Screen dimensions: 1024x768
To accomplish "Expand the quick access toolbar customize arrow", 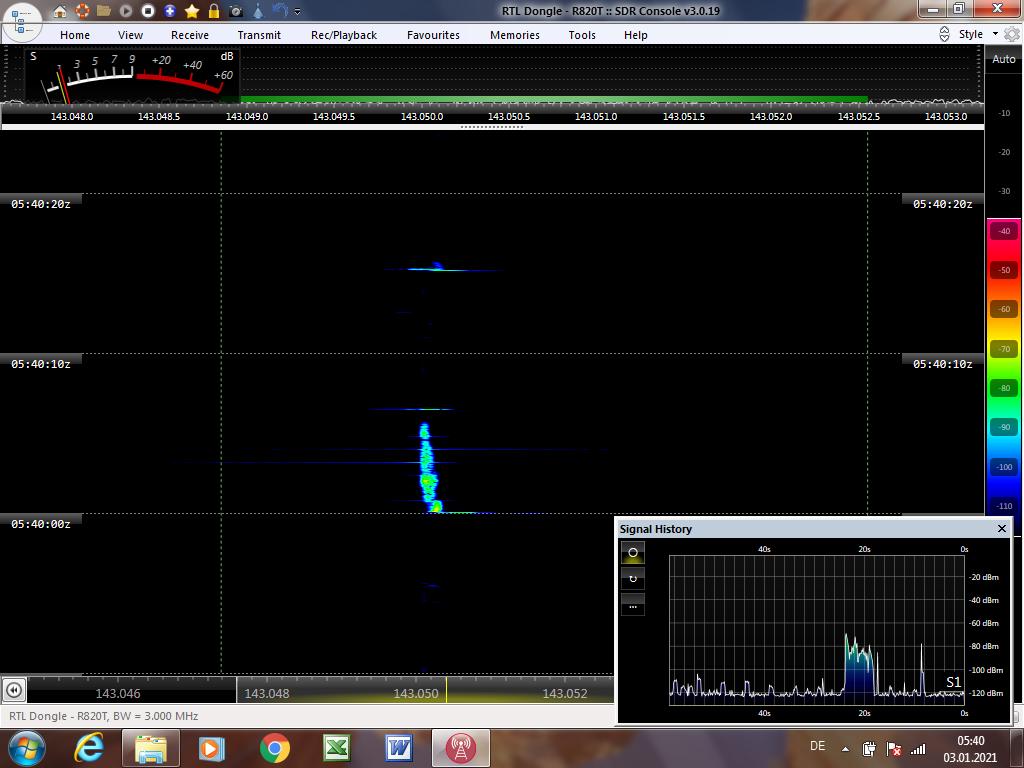I will click(298, 11).
